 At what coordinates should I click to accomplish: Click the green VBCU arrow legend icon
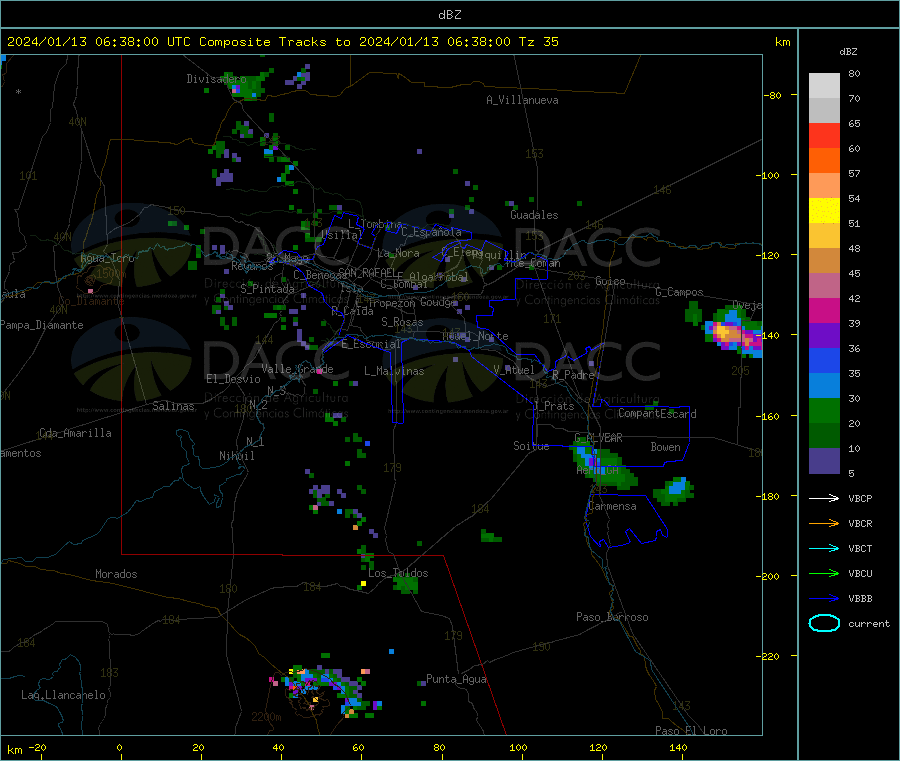click(x=824, y=573)
